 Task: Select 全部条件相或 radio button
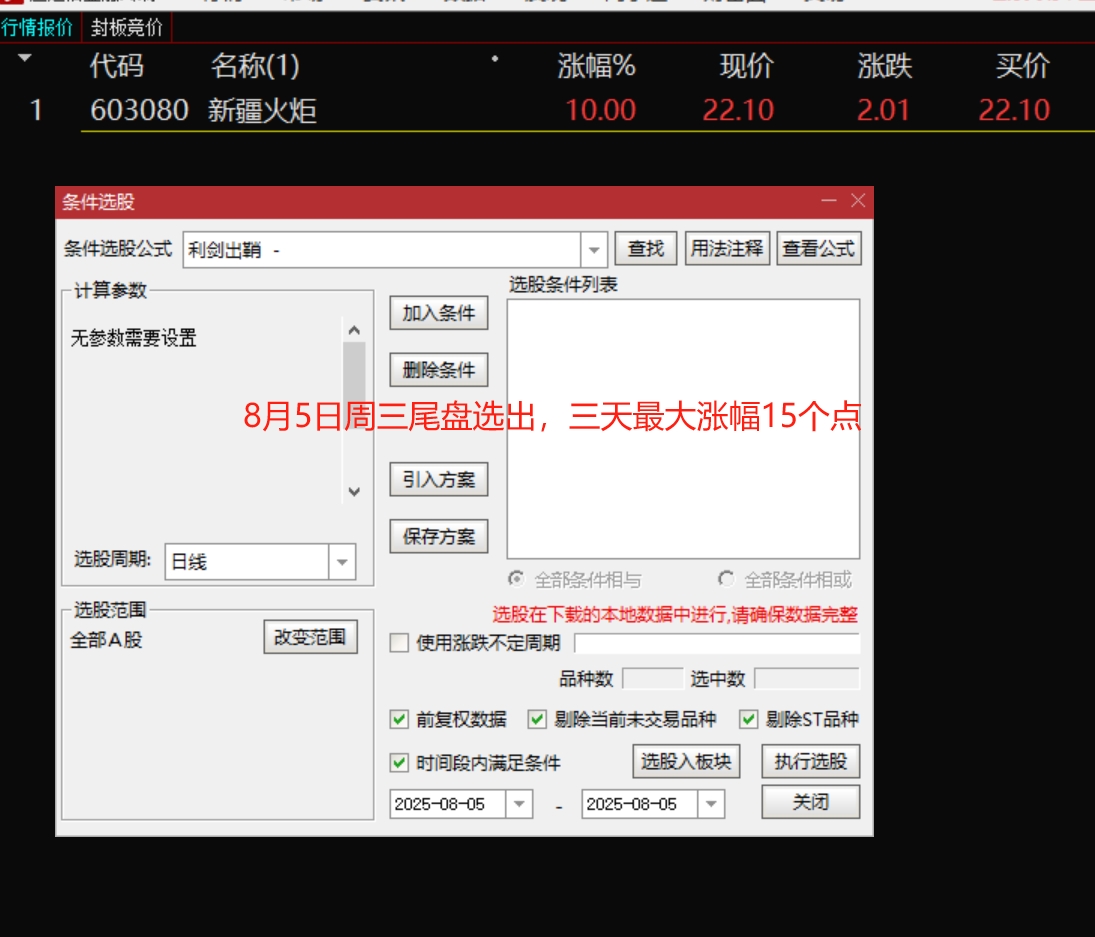click(726, 579)
